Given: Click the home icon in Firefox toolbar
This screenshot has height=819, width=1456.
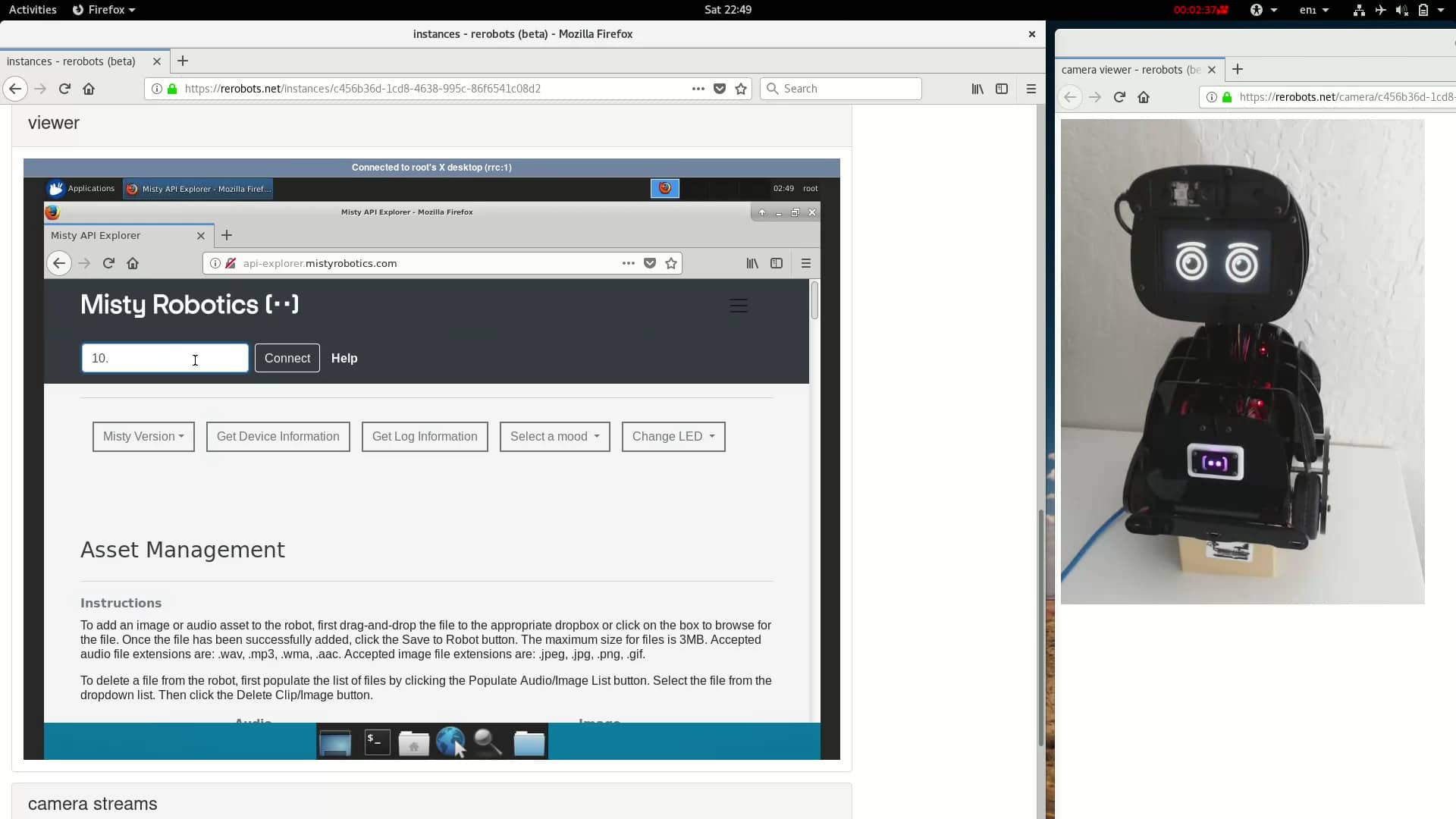Looking at the screenshot, I should [x=89, y=89].
